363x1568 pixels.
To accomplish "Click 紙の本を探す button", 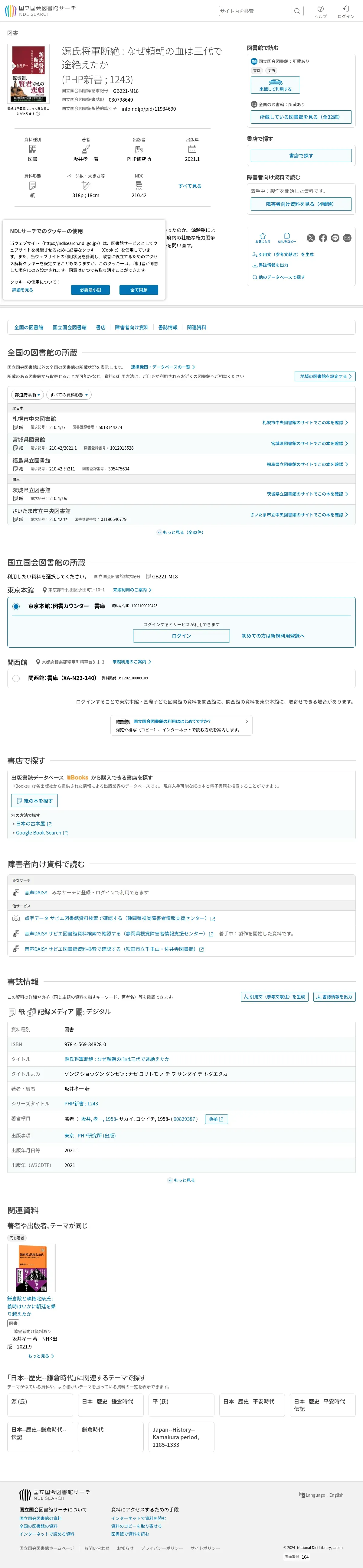I will click(34, 800).
